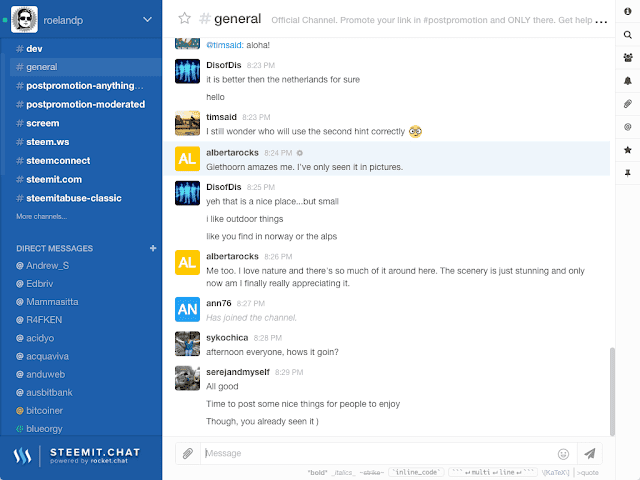Click the roelandp profile avatar
640x480 pixels.
(x=24, y=19)
